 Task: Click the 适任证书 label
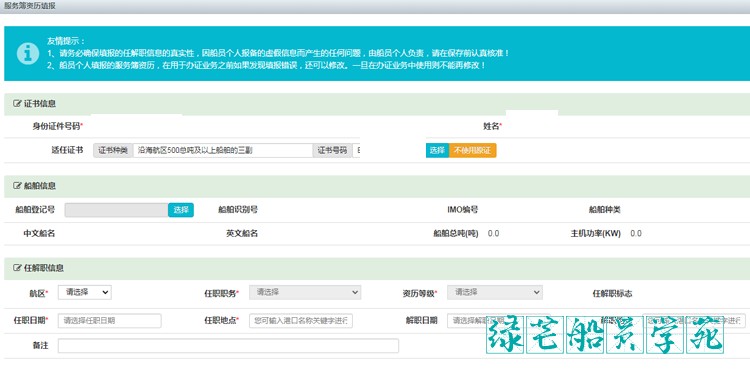(67, 150)
